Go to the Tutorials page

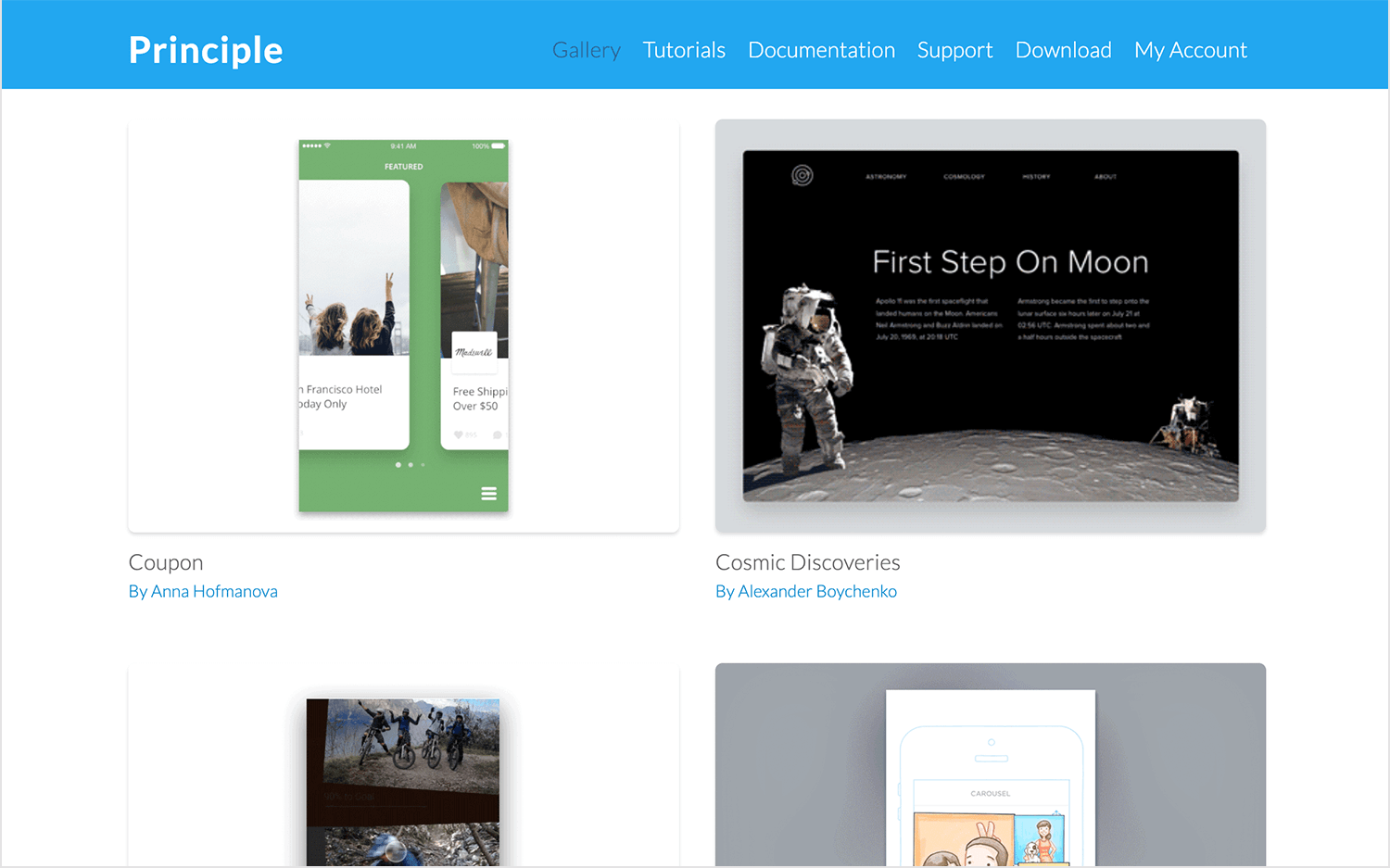coord(684,50)
